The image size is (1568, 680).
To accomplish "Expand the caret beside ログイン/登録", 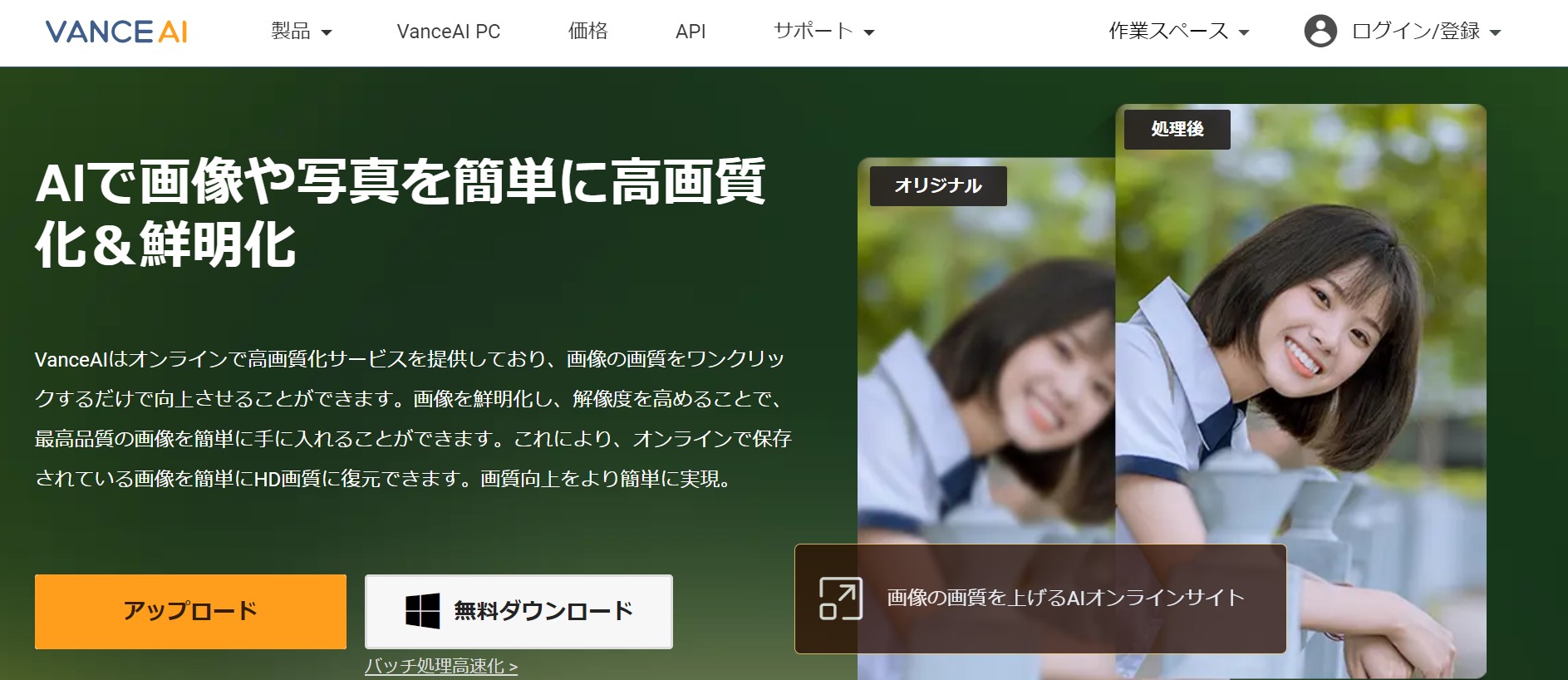I will coord(1496,33).
